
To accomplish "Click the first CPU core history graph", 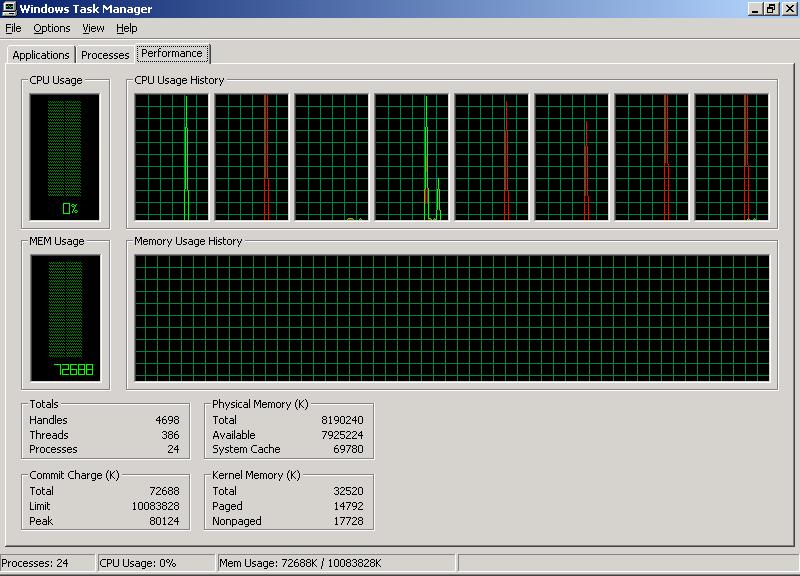I will coord(170,155).
